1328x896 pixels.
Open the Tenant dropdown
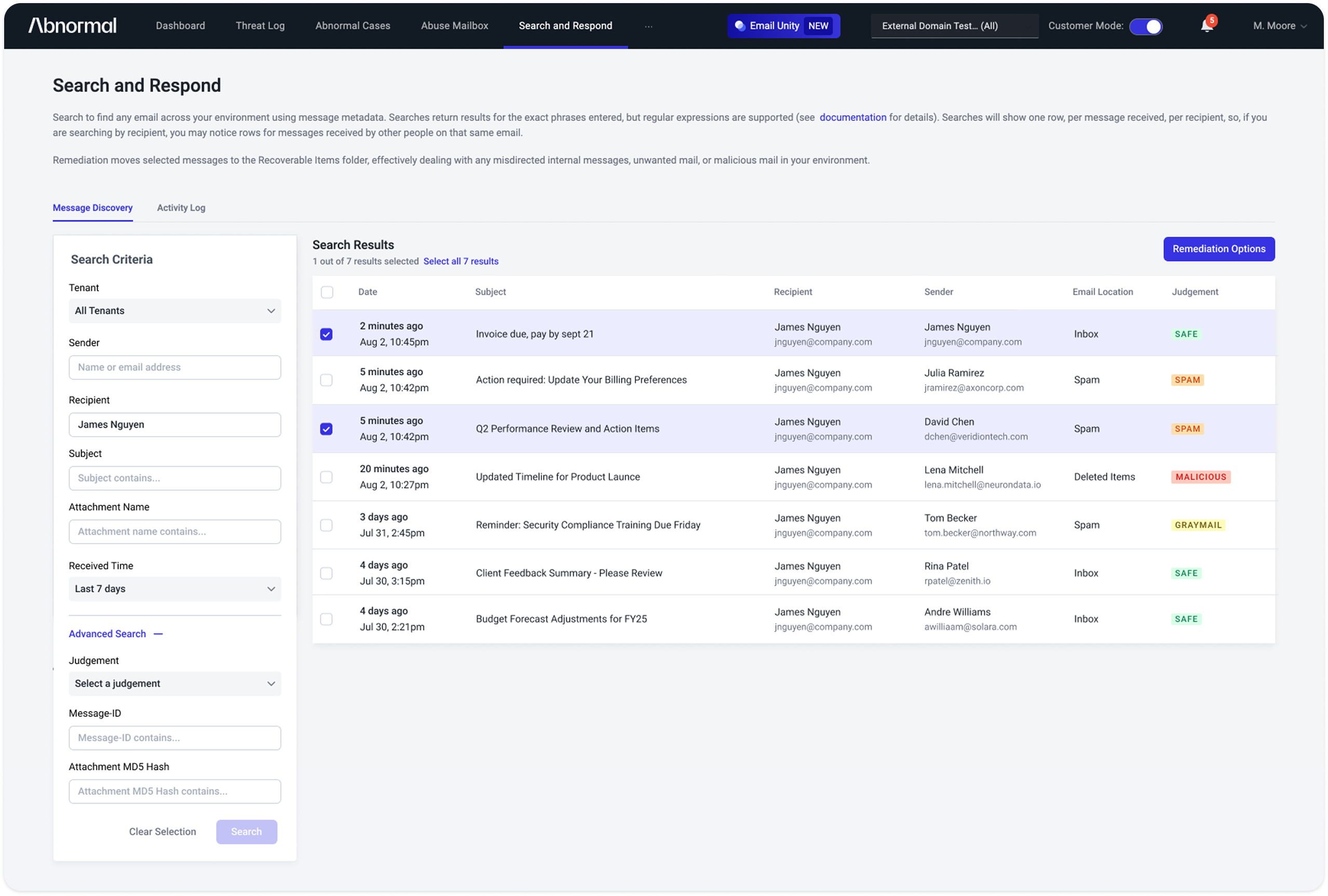tap(175, 311)
